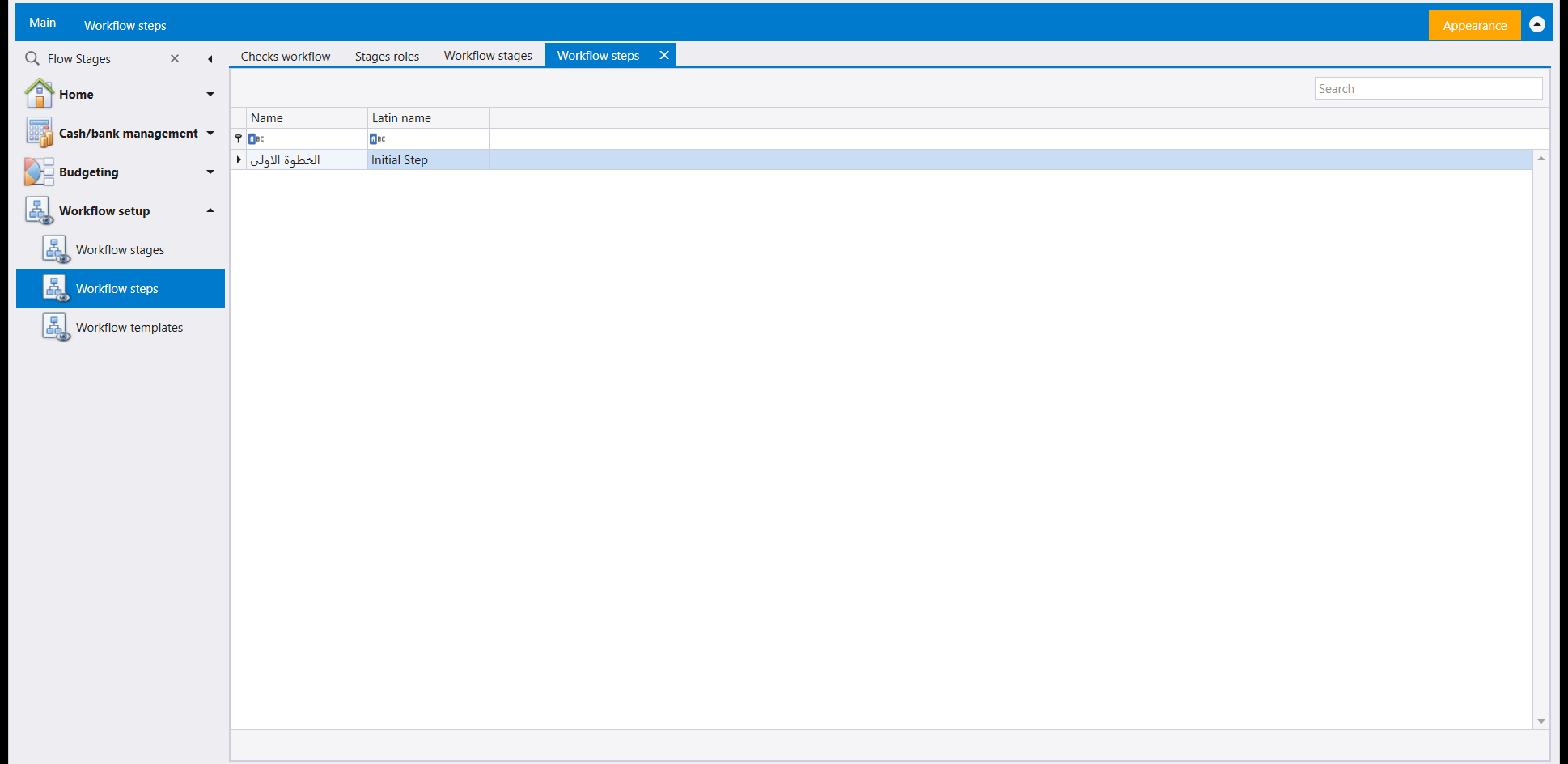Click the Appearance button
1568x764 pixels.
coord(1474,25)
